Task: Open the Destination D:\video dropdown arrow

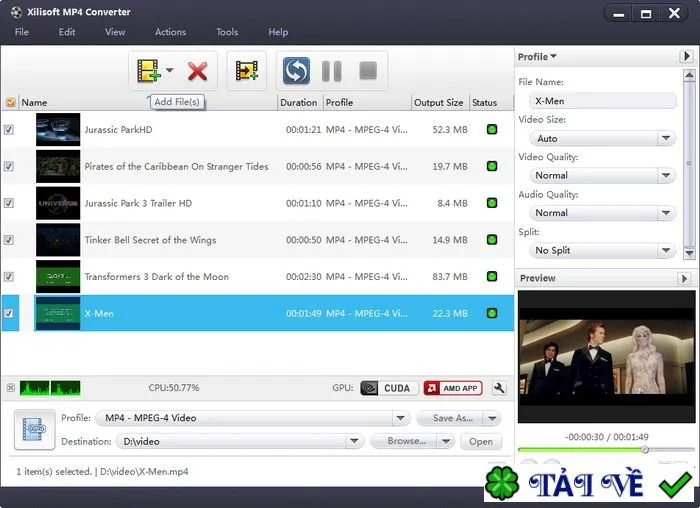Action: (x=354, y=441)
